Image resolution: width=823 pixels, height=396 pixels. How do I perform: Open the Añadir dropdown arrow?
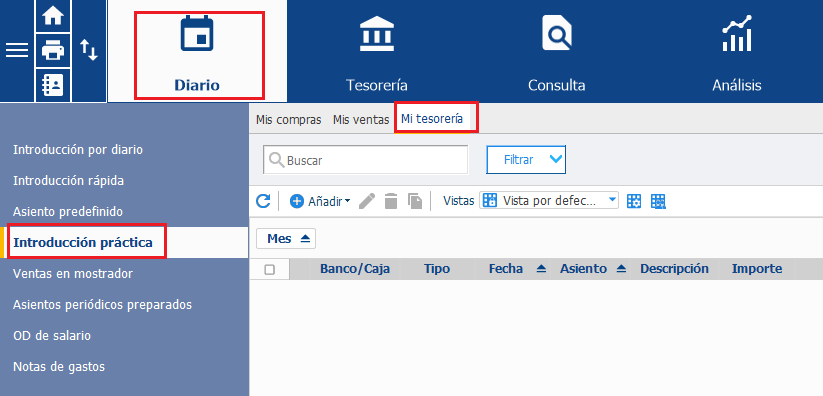(x=347, y=201)
